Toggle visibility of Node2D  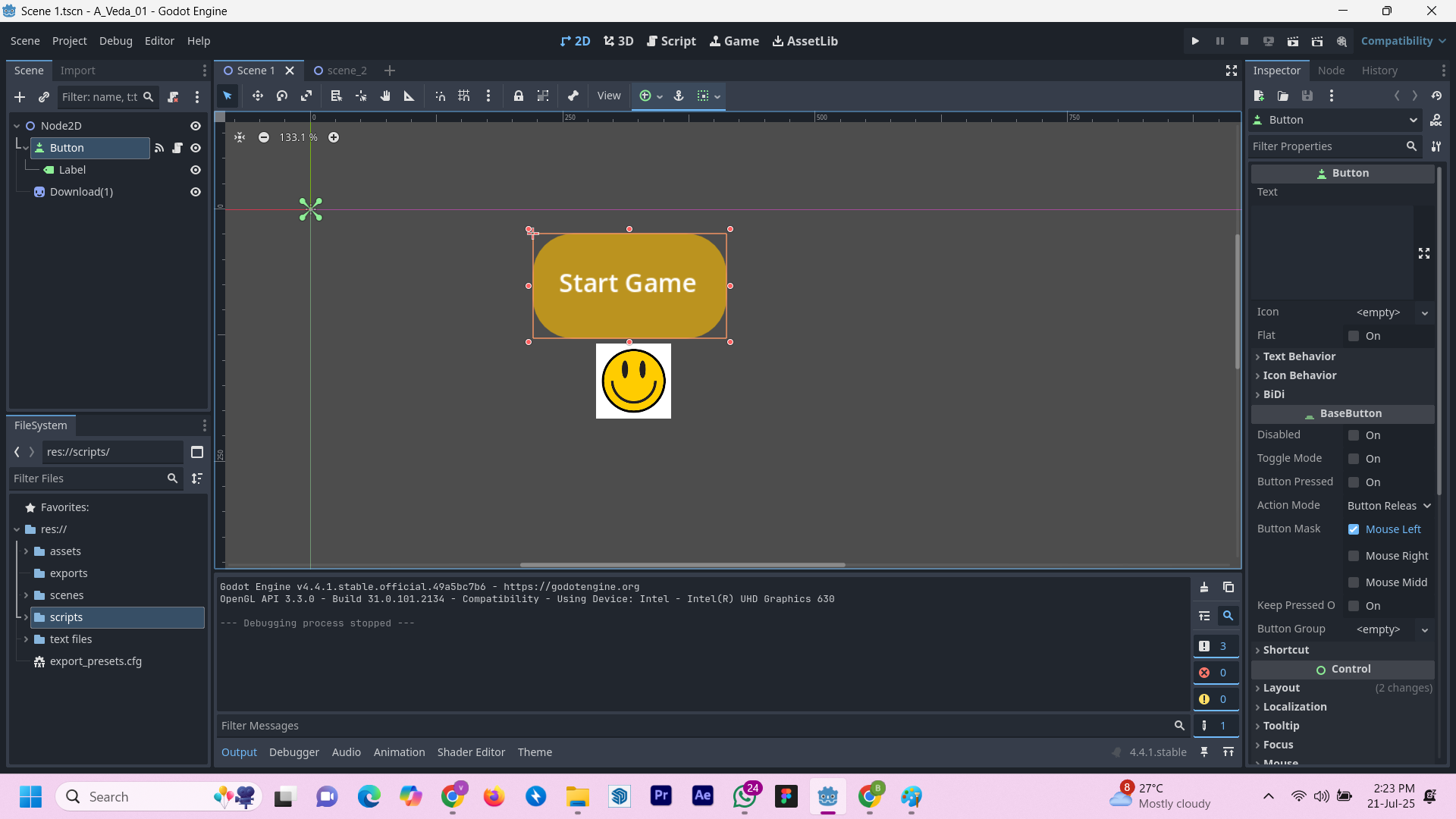[x=196, y=126]
